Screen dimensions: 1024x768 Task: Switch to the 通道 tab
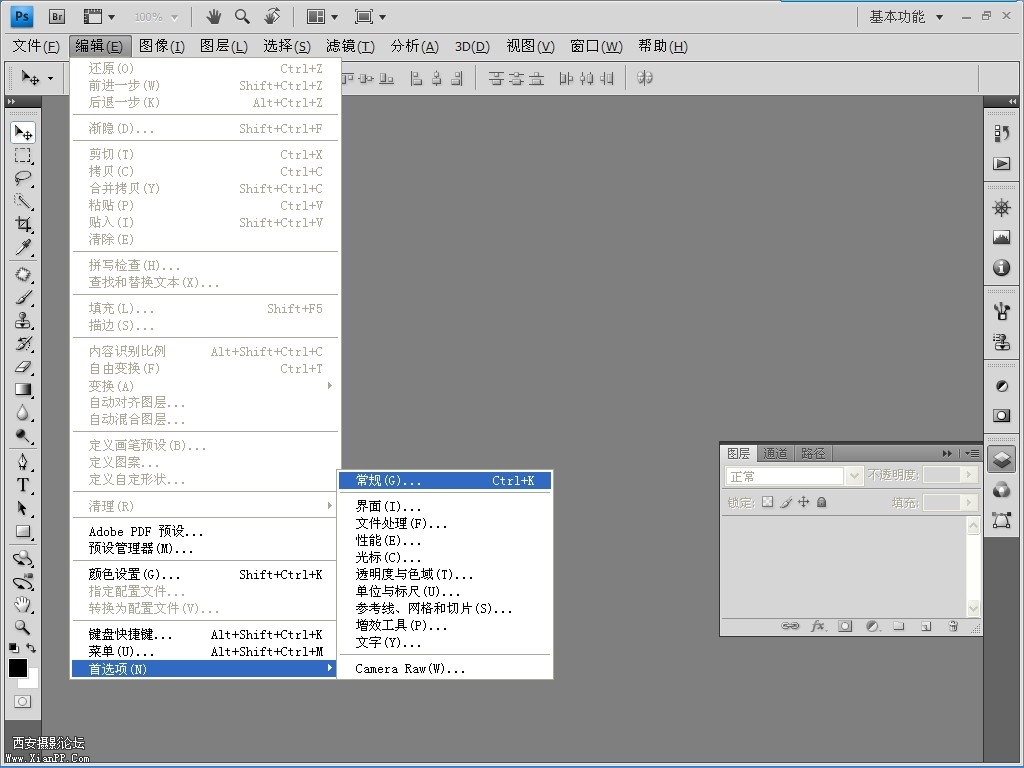775,453
